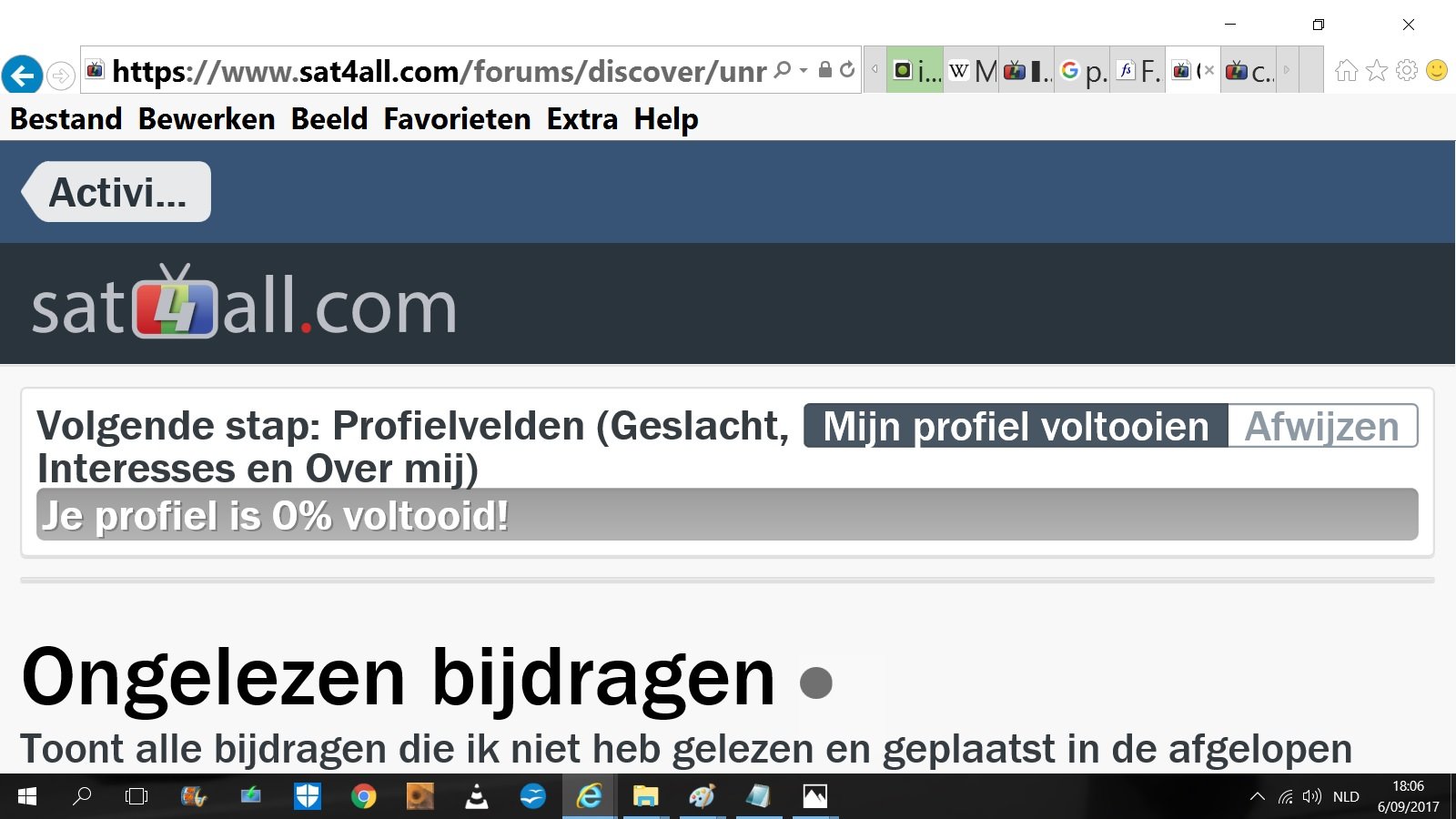Switch to the sat4all 'c..' browser tab
The width and height of the screenshot is (1456, 819).
point(1249,70)
